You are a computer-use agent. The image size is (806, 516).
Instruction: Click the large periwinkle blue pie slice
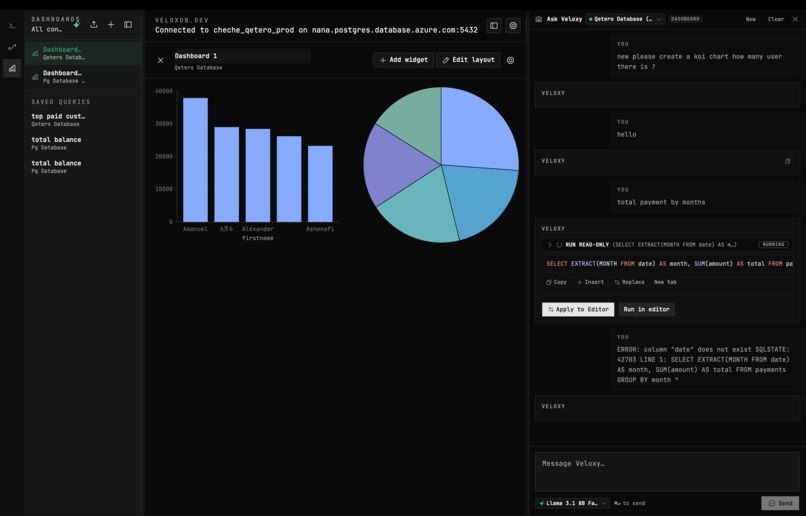point(475,131)
